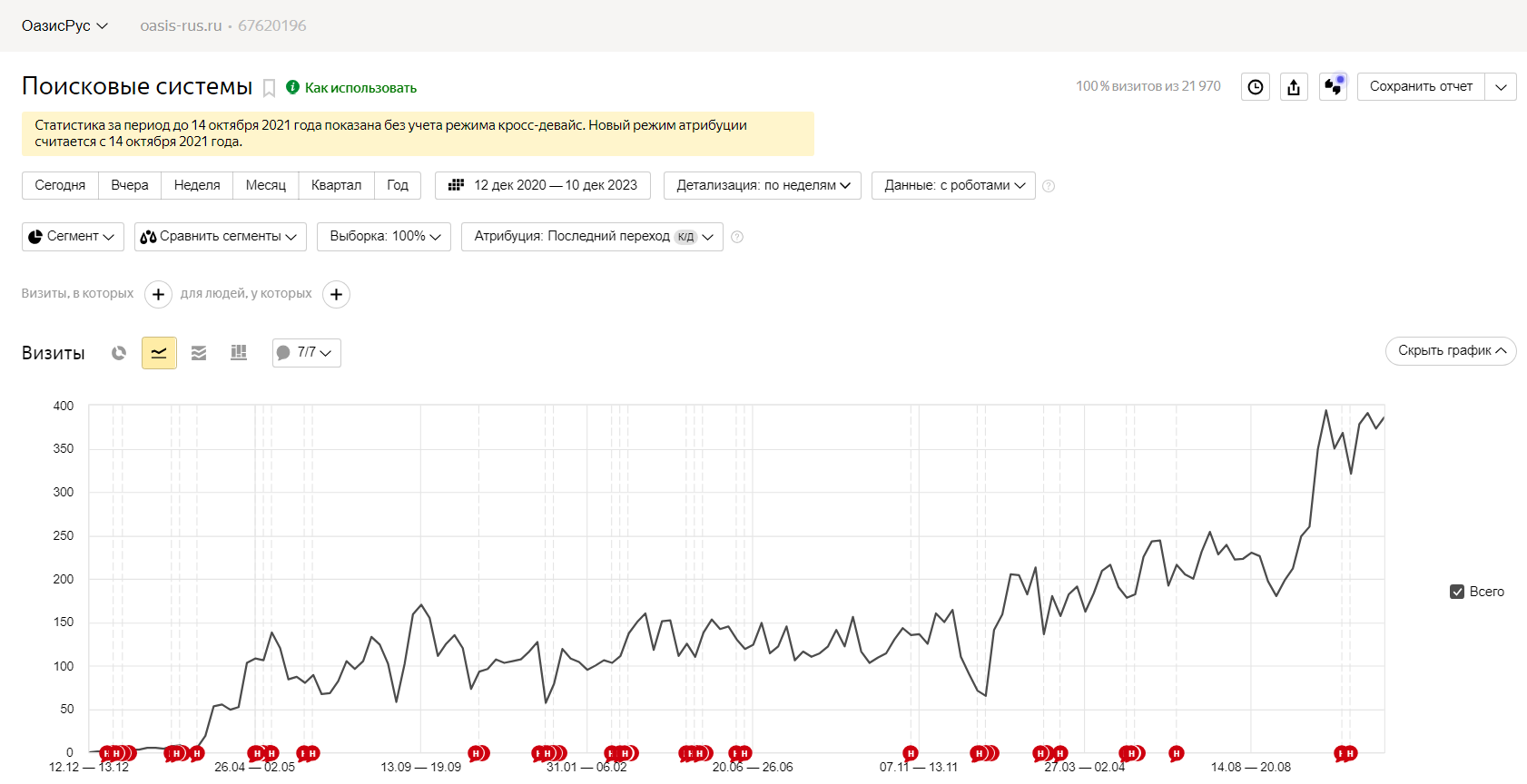The height and width of the screenshot is (784, 1527).
Task: Click the для людей, у которых label
Action: [x=246, y=293]
